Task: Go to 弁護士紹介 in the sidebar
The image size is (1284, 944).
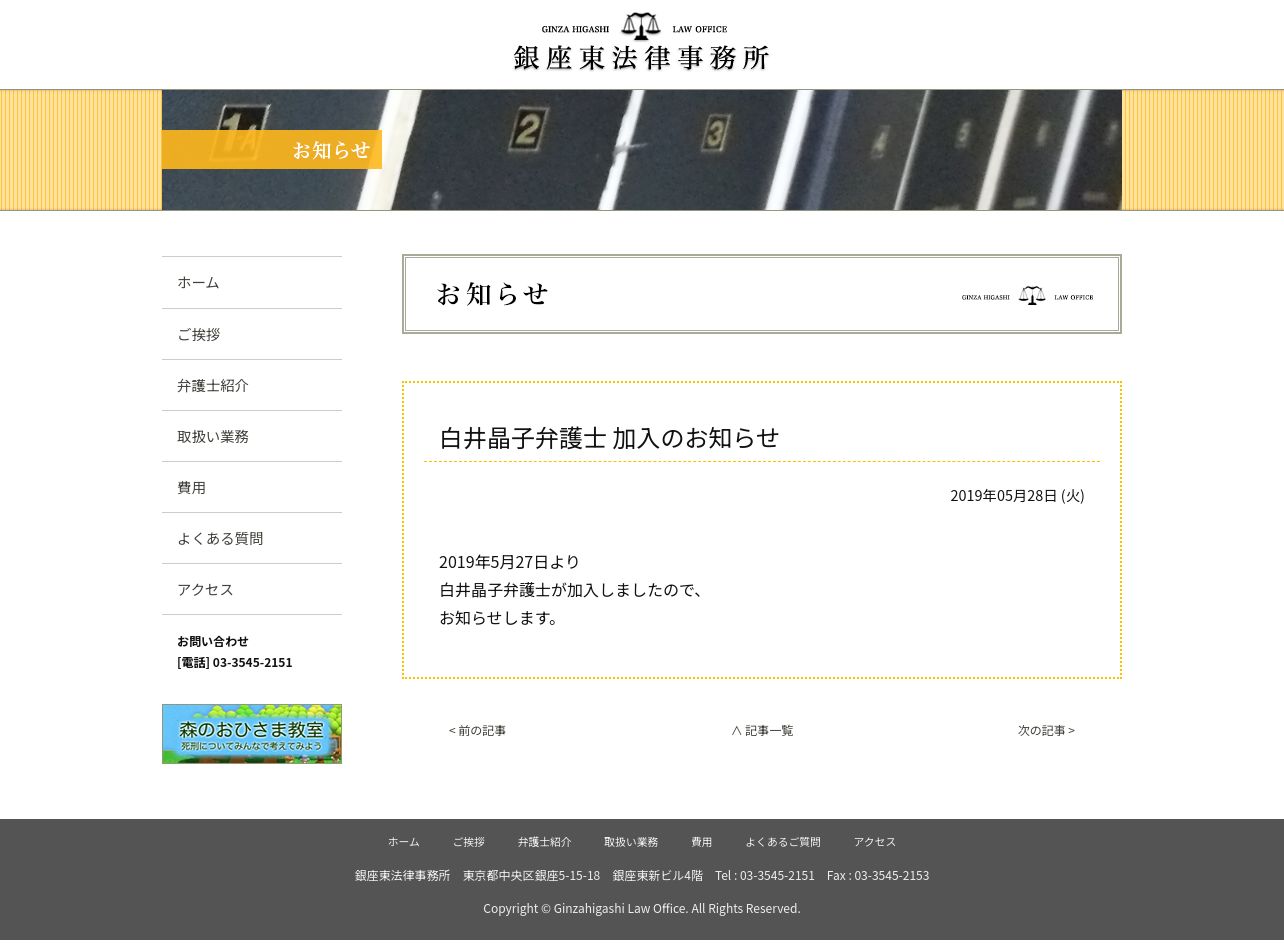Action: tap(252, 385)
